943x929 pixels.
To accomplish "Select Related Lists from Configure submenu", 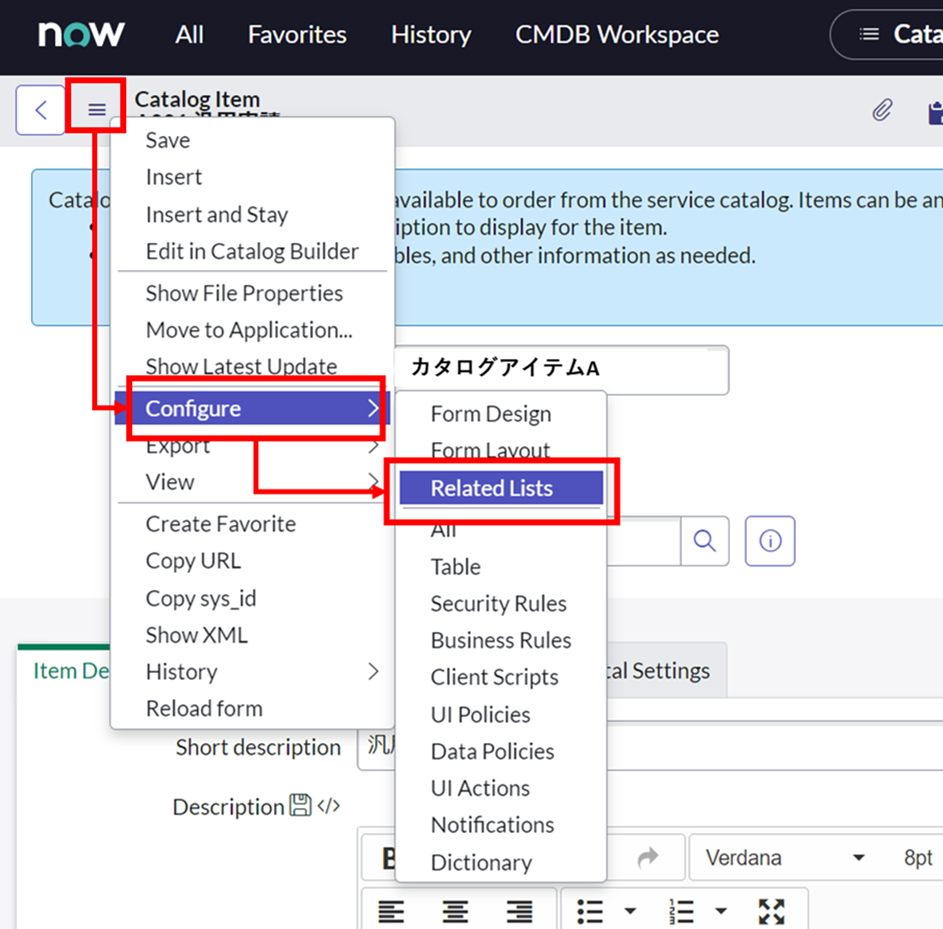I will tap(501, 488).
